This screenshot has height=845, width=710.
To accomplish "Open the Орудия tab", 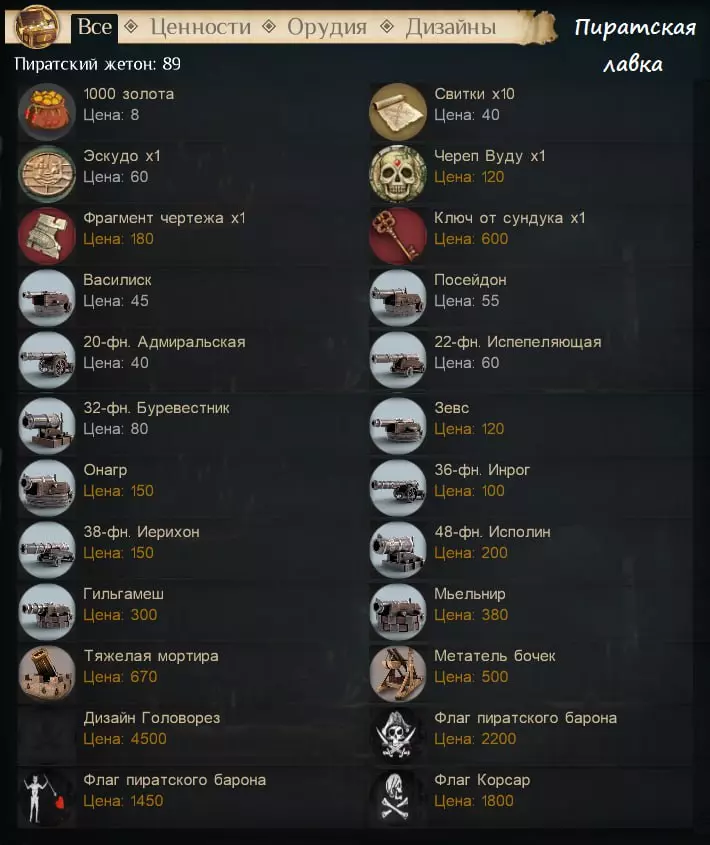I will point(327,26).
